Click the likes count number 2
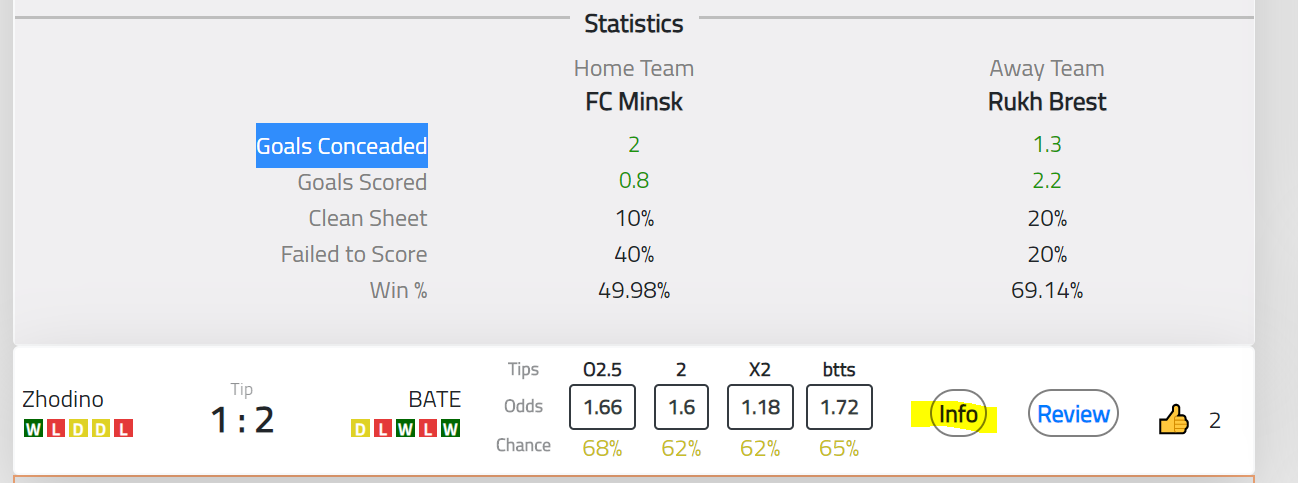This screenshot has height=483, width=1298. tap(1215, 421)
